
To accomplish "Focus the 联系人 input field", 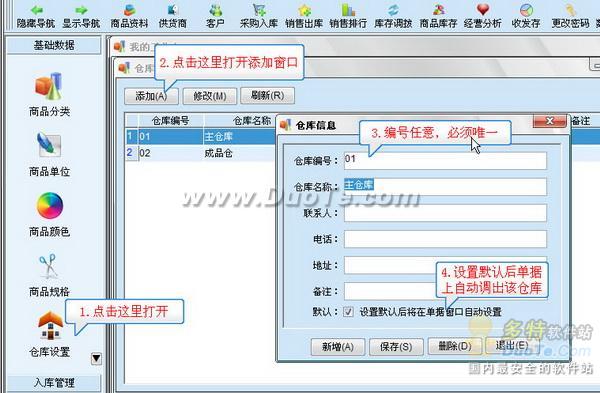I will tap(445, 213).
